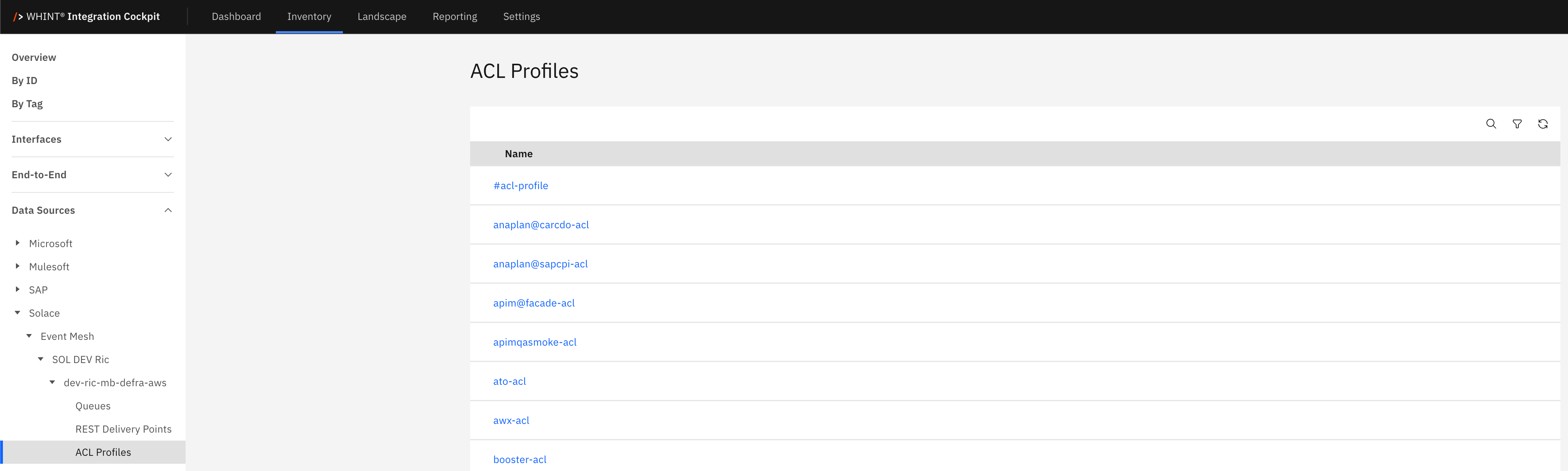Switch to the Landscape tab

pyautogui.click(x=382, y=16)
